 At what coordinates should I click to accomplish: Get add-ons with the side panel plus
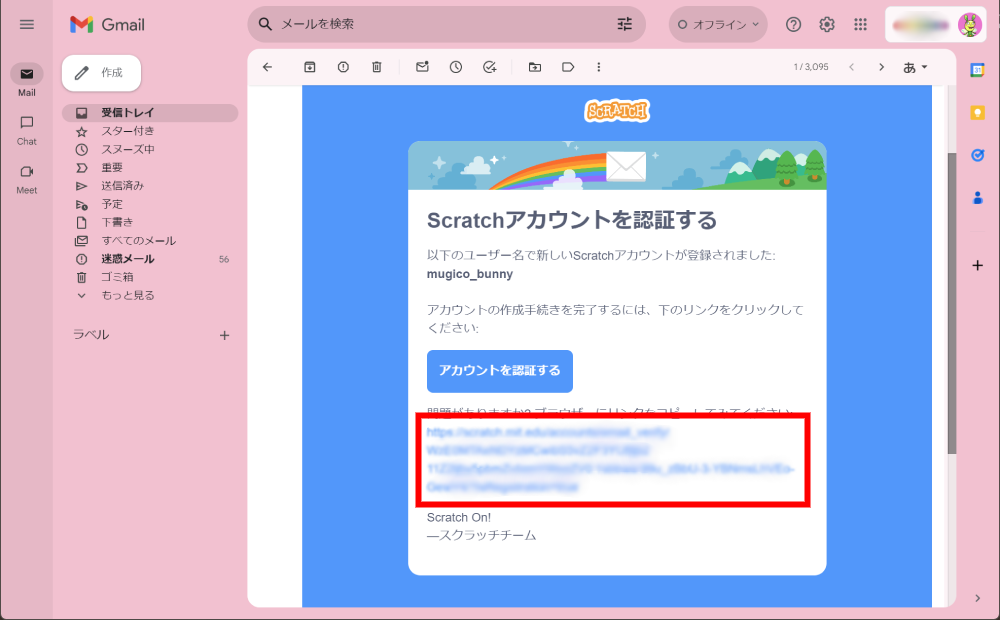coord(977,265)
